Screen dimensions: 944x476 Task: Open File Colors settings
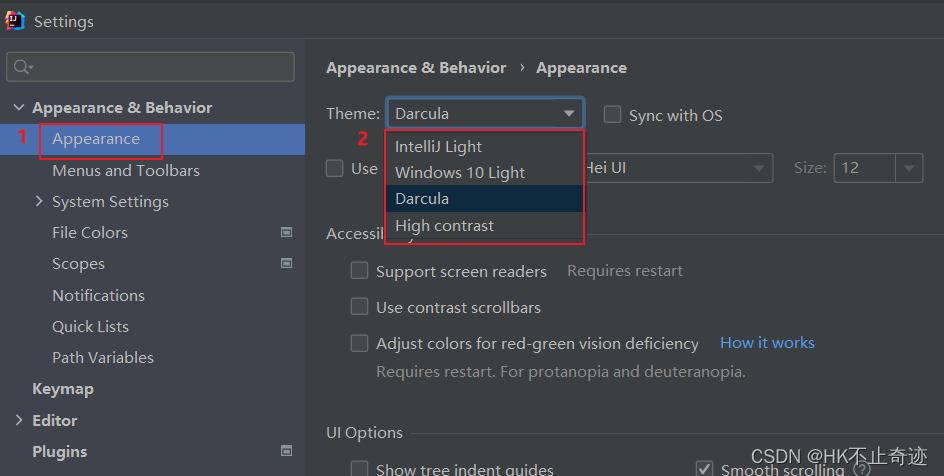click(90, 232)
